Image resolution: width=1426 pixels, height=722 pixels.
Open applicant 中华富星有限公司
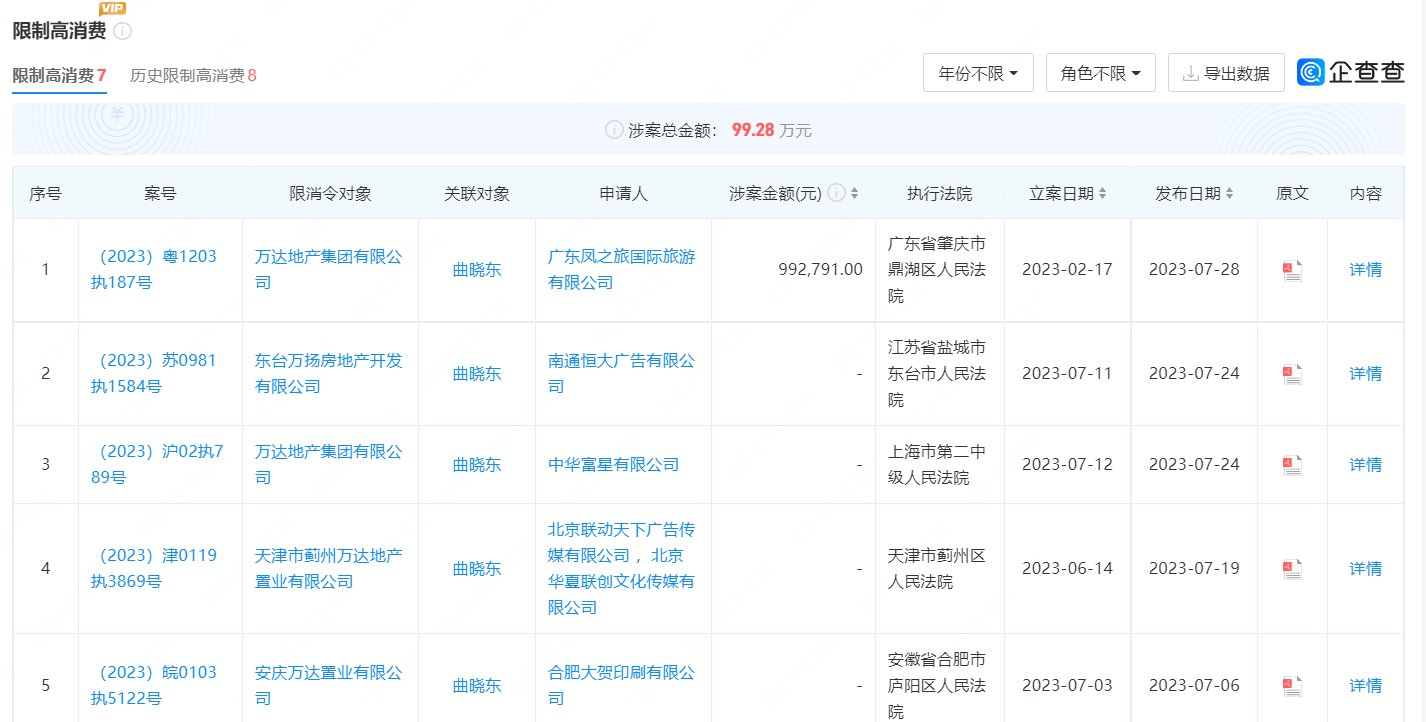(613, 465)
